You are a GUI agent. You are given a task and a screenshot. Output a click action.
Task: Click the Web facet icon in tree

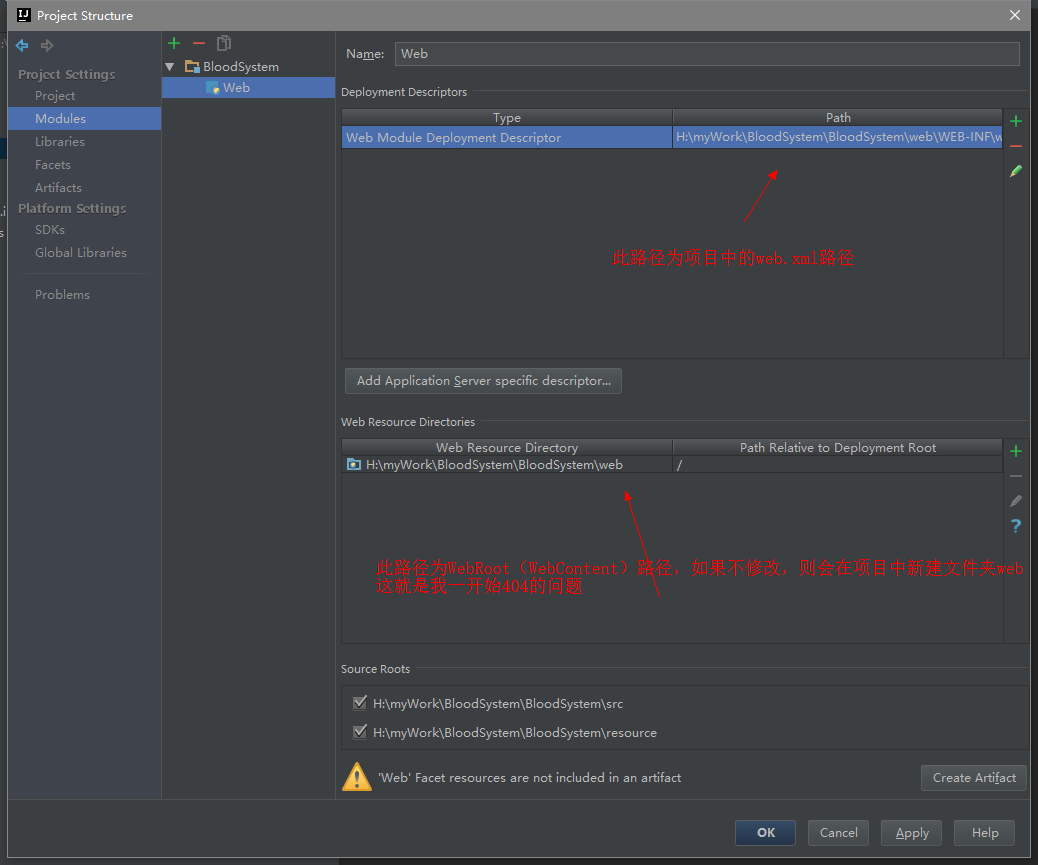point(212,87)
